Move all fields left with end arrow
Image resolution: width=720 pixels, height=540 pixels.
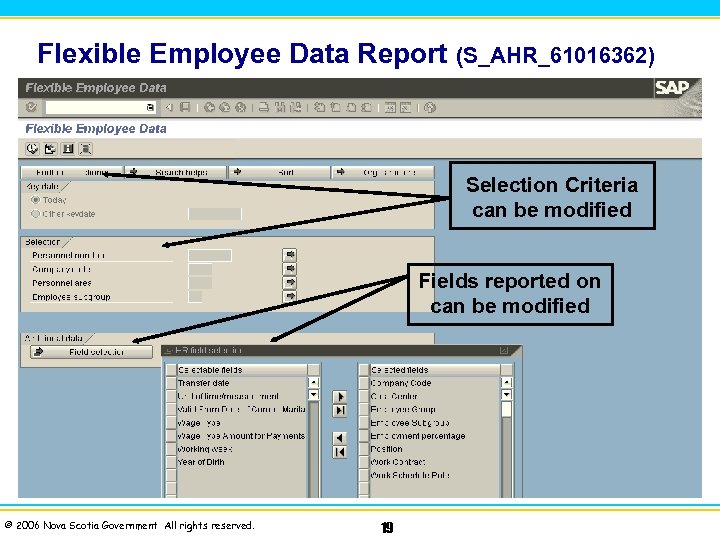[x=340, y=452]
